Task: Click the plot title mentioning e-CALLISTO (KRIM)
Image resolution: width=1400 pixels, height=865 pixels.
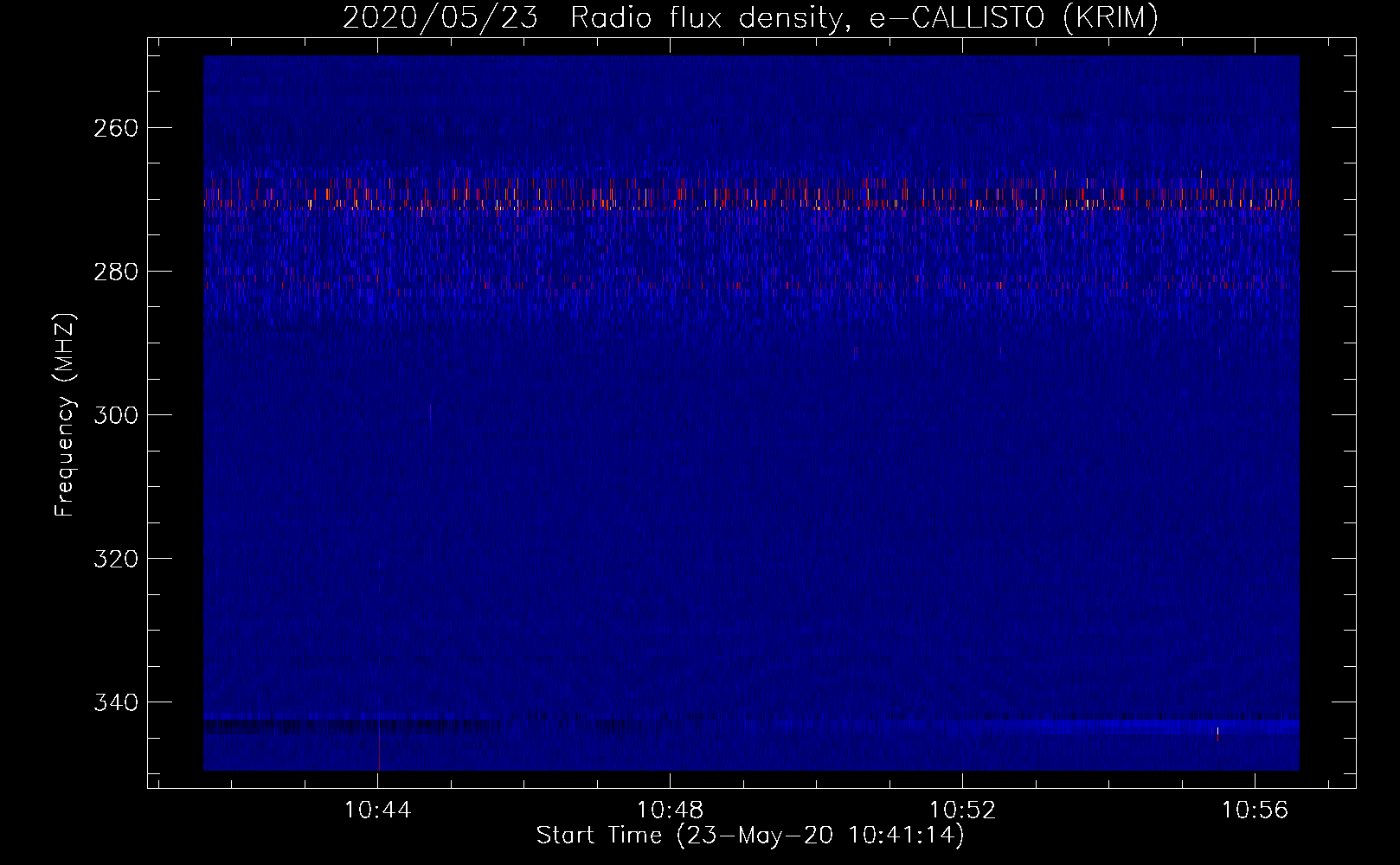Action: [x=750, y=18]
